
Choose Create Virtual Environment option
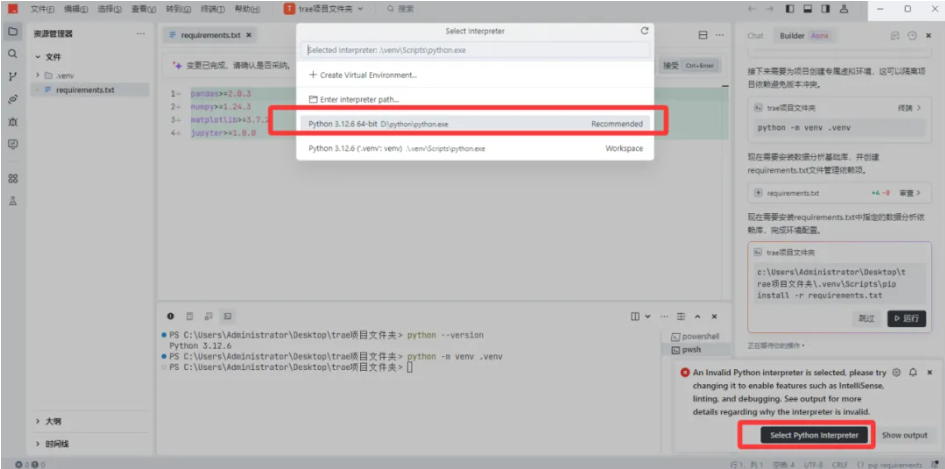[475, 75]
